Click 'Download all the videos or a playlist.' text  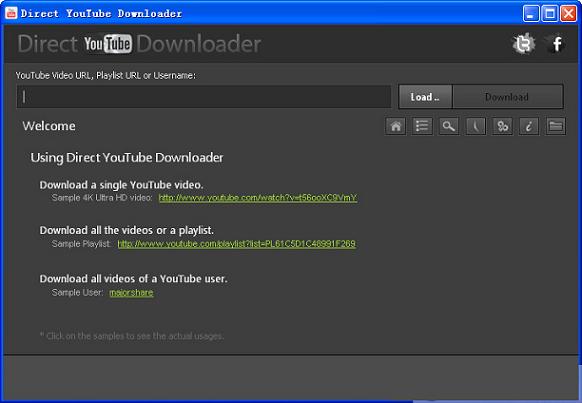[127, 230]
